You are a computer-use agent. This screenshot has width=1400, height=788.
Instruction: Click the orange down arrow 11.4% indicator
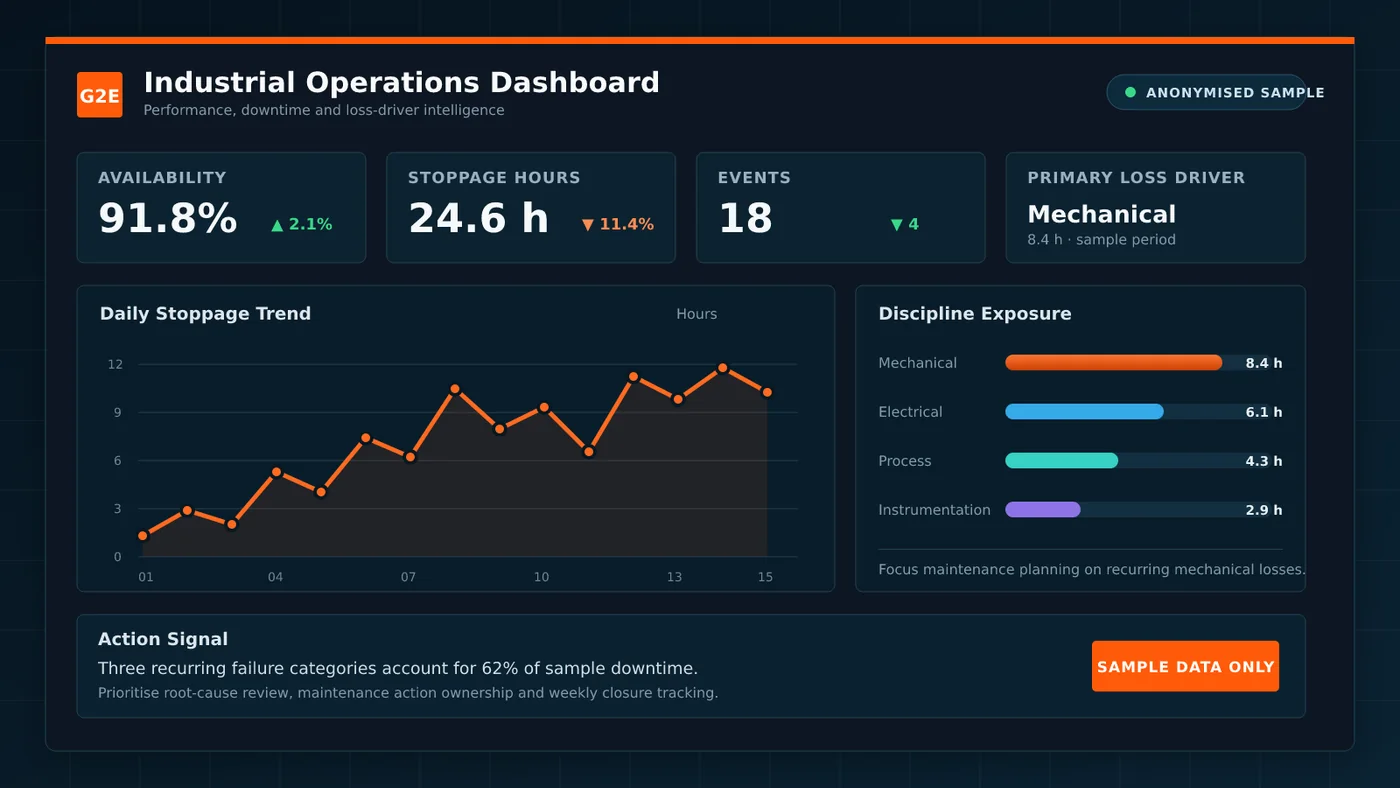[x=618, y=225]
